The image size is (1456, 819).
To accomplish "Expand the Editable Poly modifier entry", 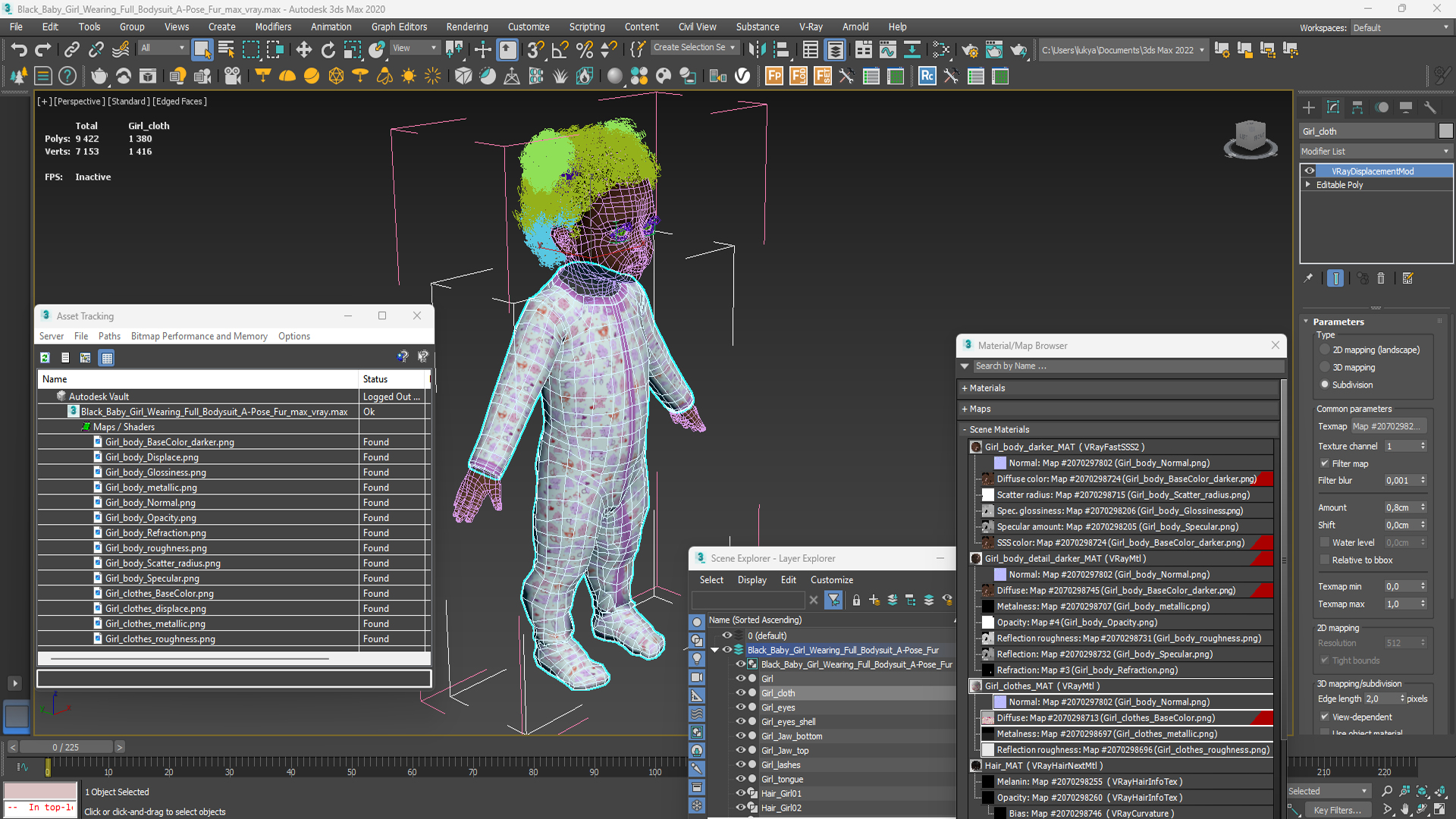I will click(1307, 184).
